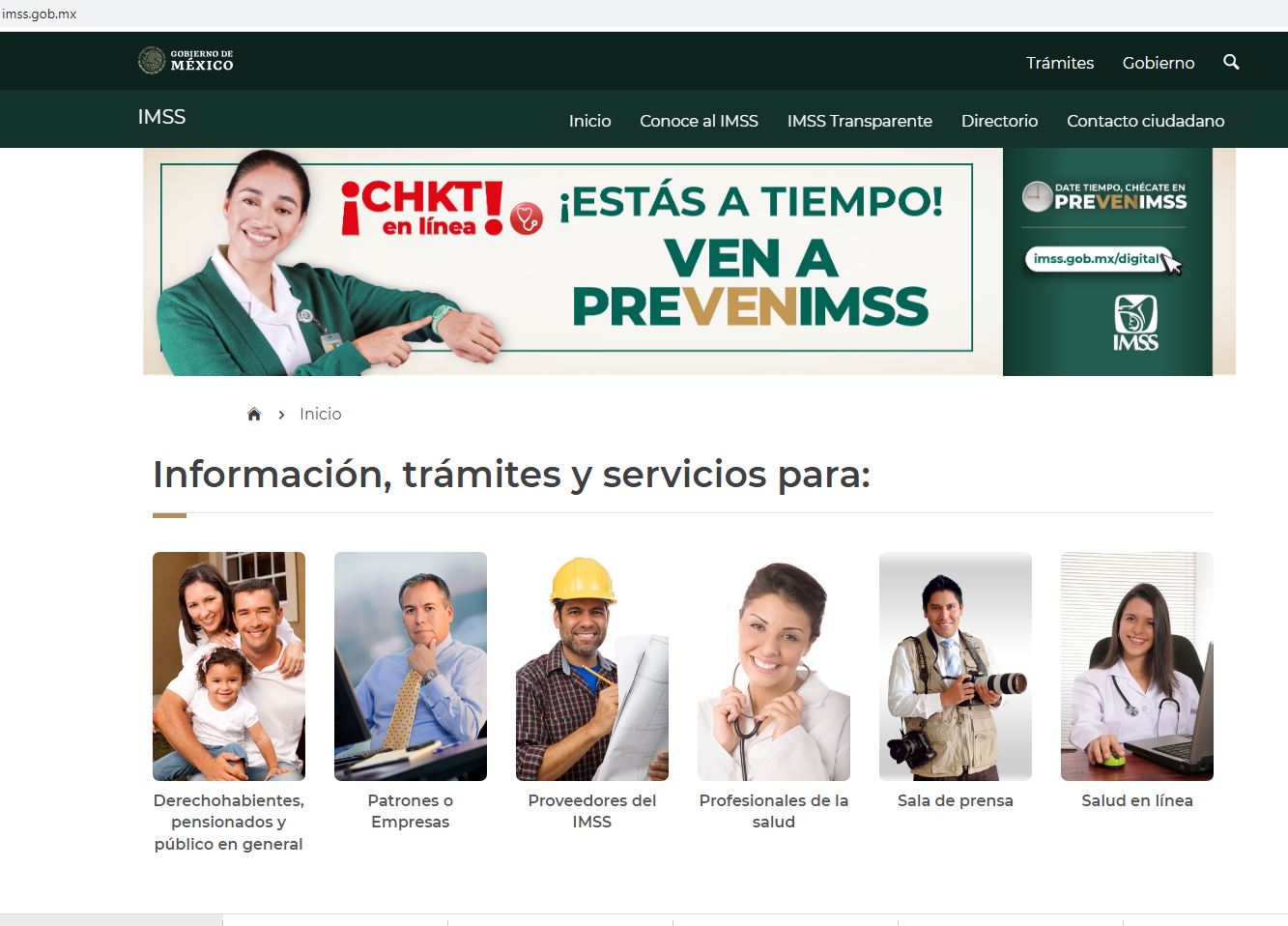Click the CHKT en línea heart icon
Viewport: 1288px width, 926px height.
pos(527,218)
